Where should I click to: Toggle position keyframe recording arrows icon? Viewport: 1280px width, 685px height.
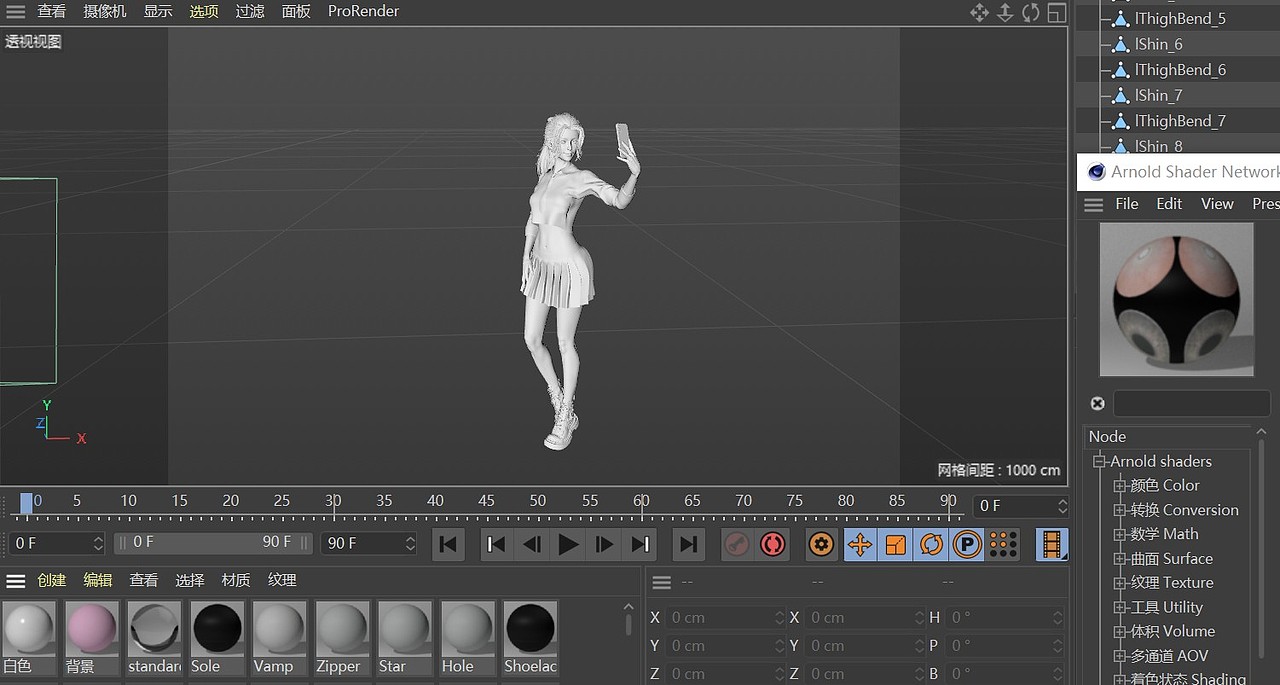pyautogui.click(x=859, y=544)
